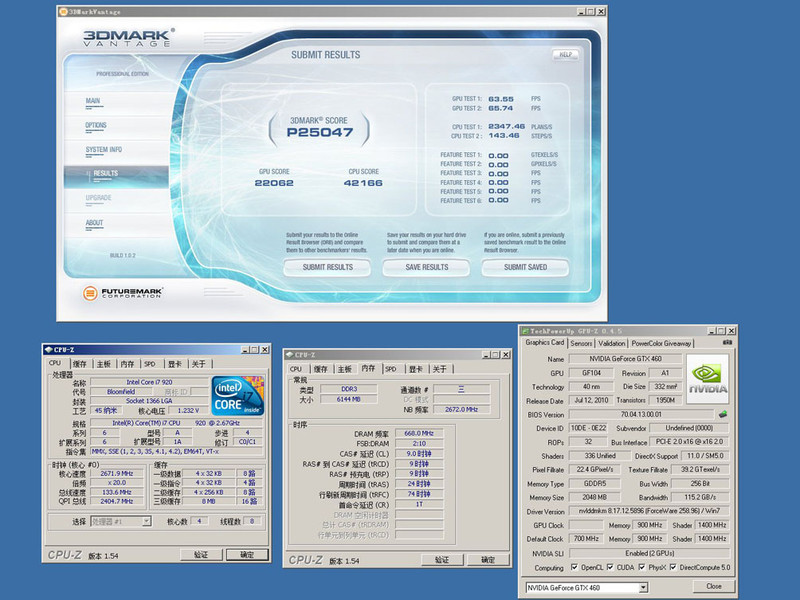800x600 pixels.
Task: Click the core speed value 2671.9 MHz
Action: click(x=117, y=473)
